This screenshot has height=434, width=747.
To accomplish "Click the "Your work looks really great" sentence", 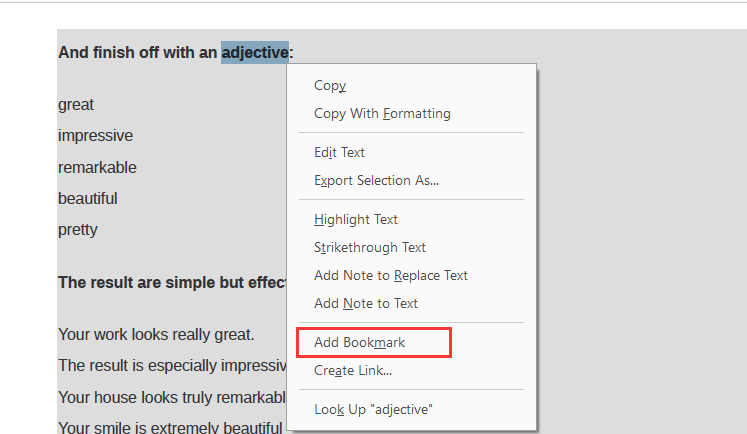I will 156,335.
